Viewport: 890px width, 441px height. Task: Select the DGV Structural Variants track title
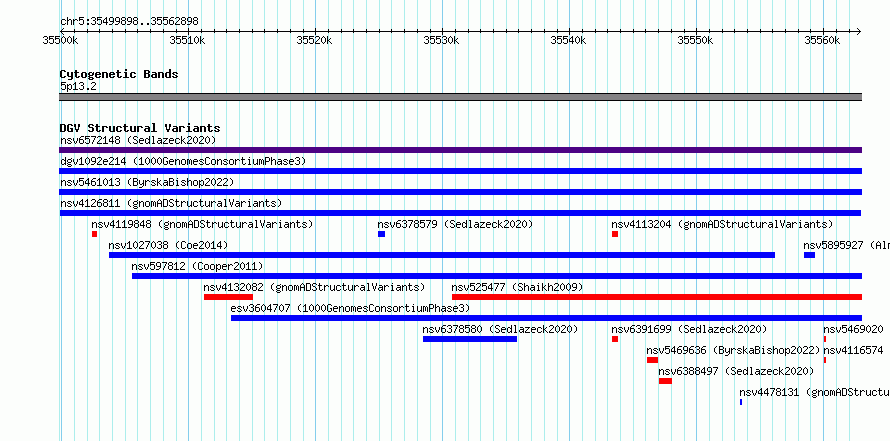point(140,128)
